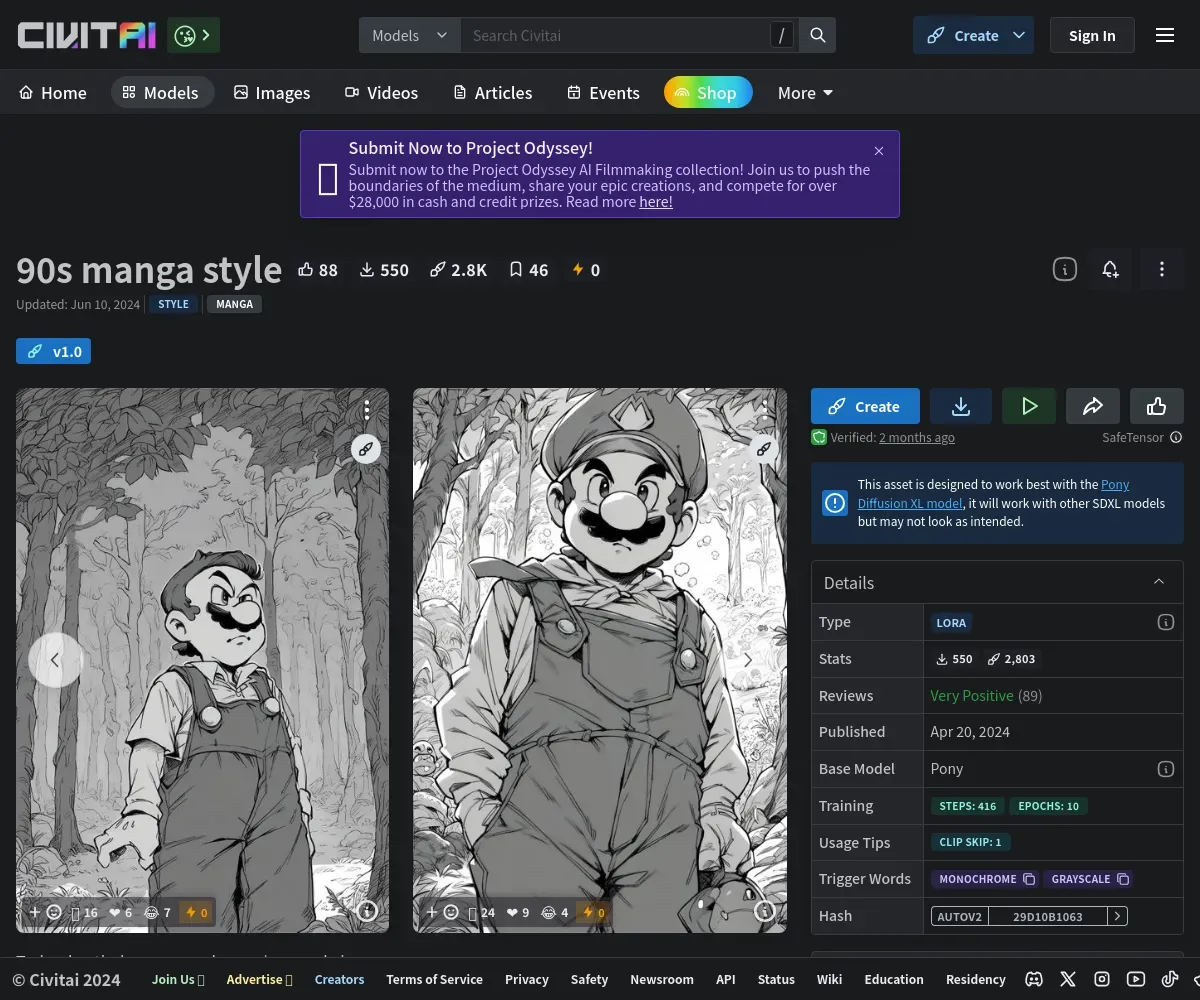Expand the More navigation dropdown
Screen dimensions: 1200x1000
[806, 92]
